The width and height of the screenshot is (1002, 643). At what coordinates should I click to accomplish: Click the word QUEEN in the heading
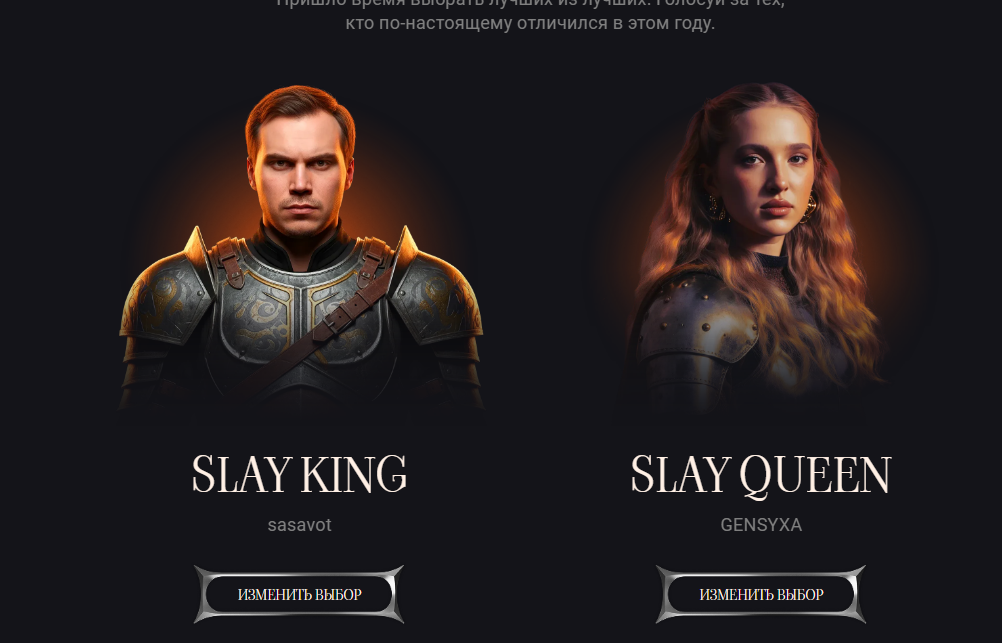pyautogui.click(x=815, y=476)
